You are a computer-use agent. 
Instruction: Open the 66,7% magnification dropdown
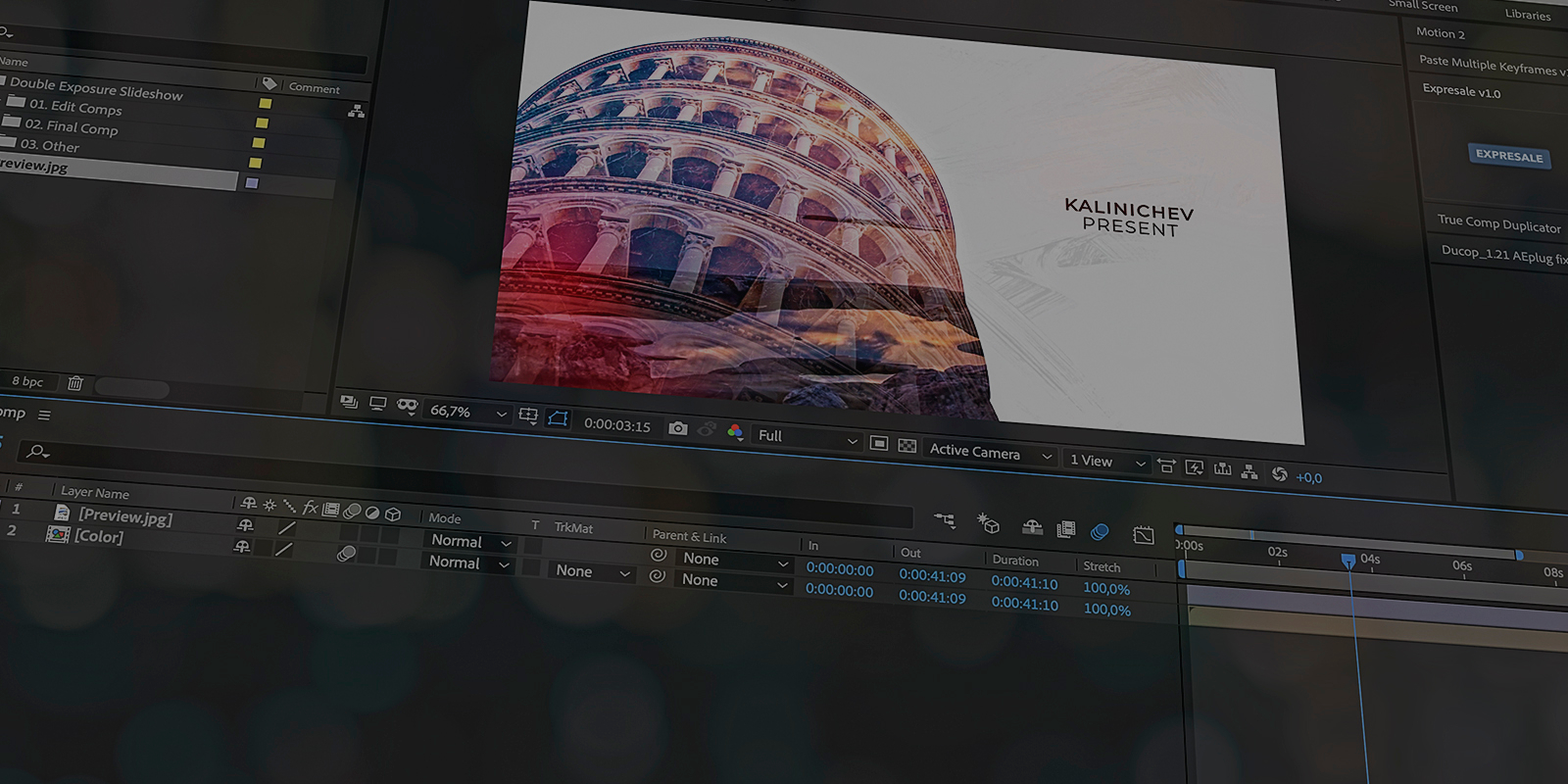pyautogui.click(x=468, y=413)
